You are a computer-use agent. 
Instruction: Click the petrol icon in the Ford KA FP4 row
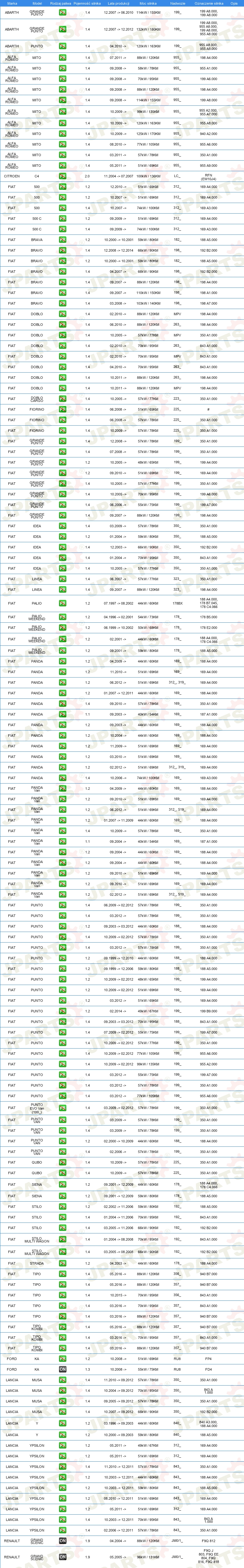[63, 1358]
